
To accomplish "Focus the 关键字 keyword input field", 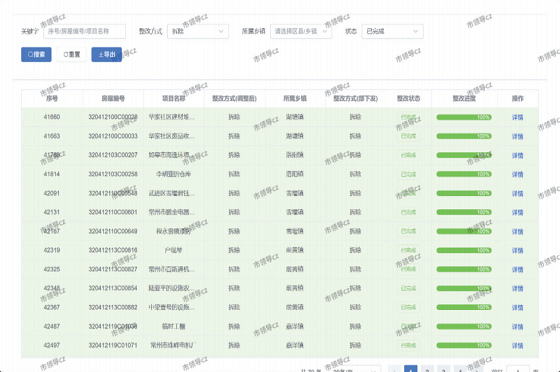I will click(85, 31).
